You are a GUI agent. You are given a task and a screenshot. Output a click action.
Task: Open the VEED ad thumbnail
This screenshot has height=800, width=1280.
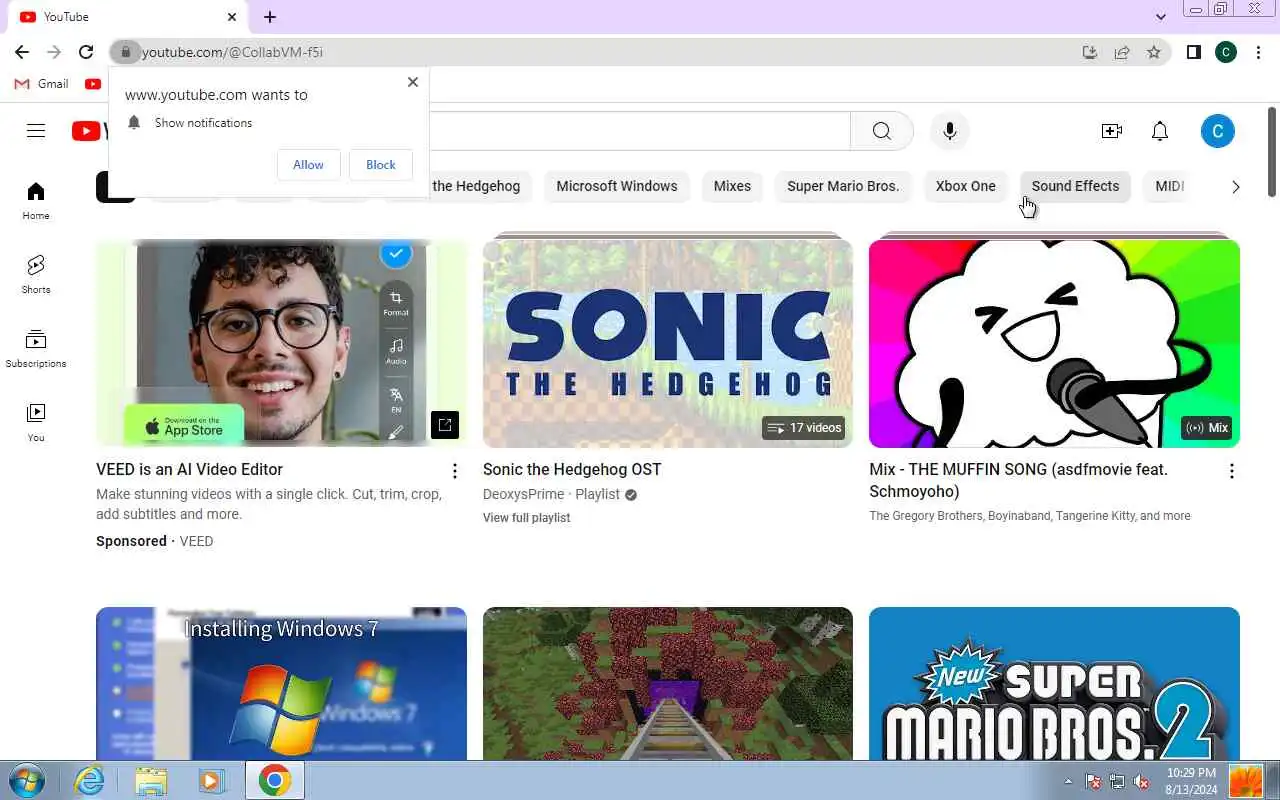281,343
